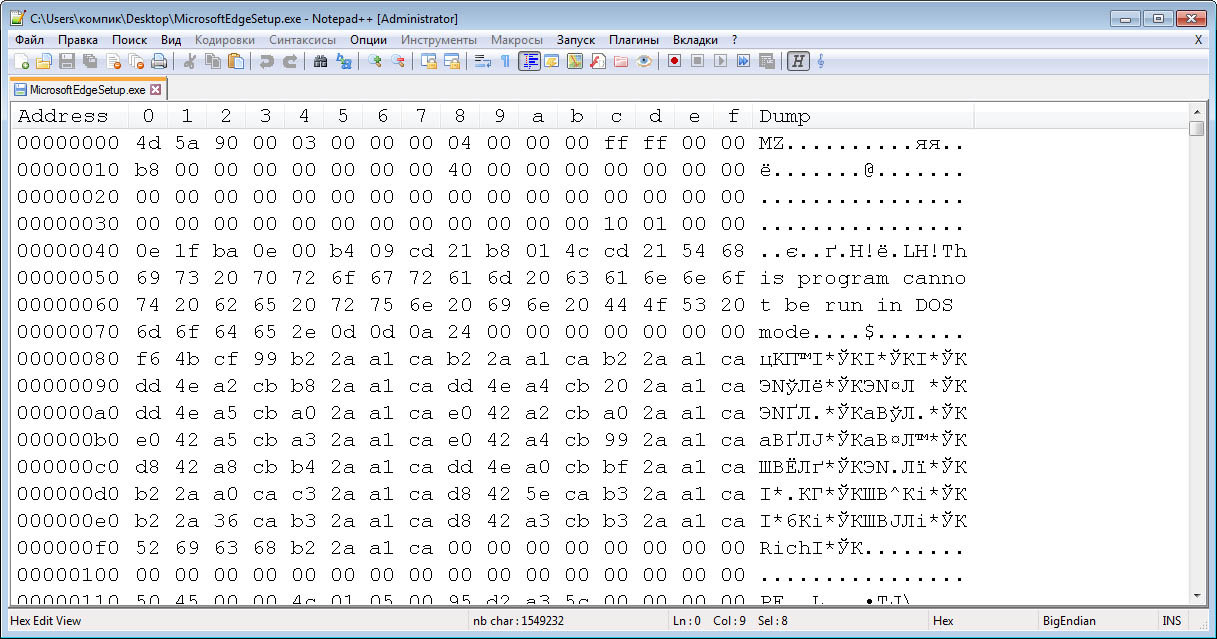Click Synchronize Horizontal Scrolling icon

pos(452,61)
